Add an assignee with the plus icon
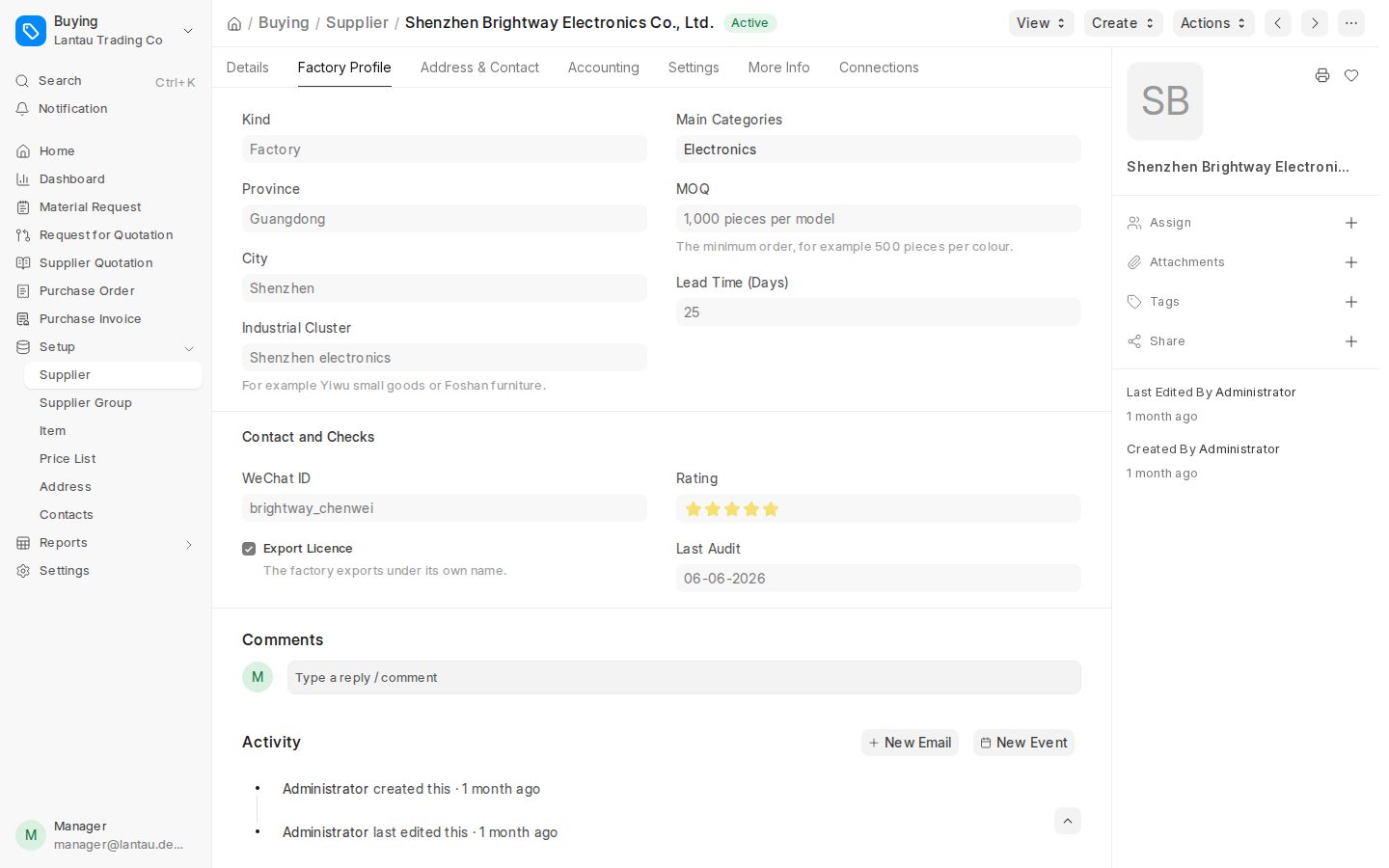The image size is (1389, 868). [1351, 223]
